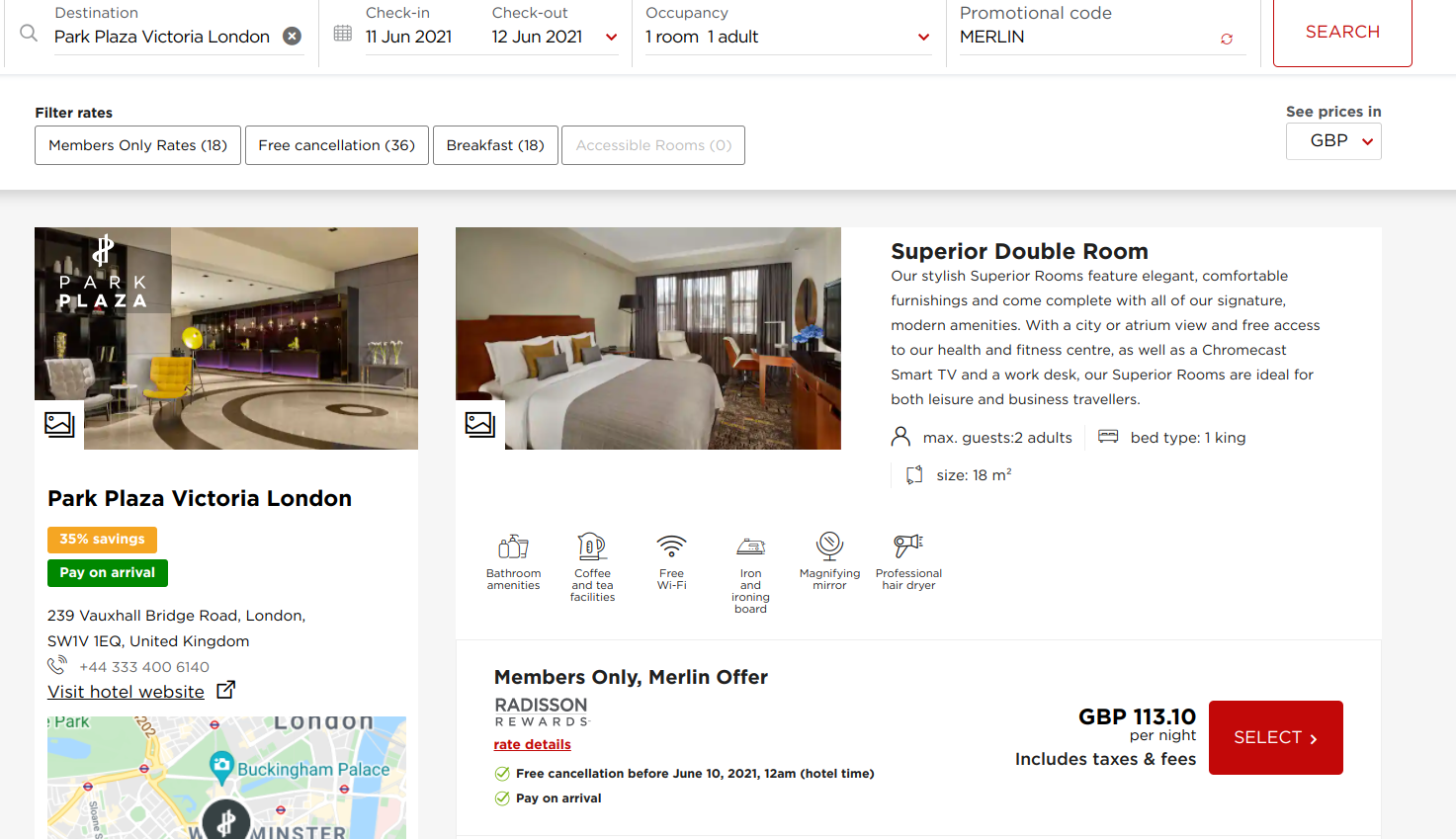1456x839 pixels.
Task: Expand the Occupancy dropdown
Action: click(x=923, y=38)
